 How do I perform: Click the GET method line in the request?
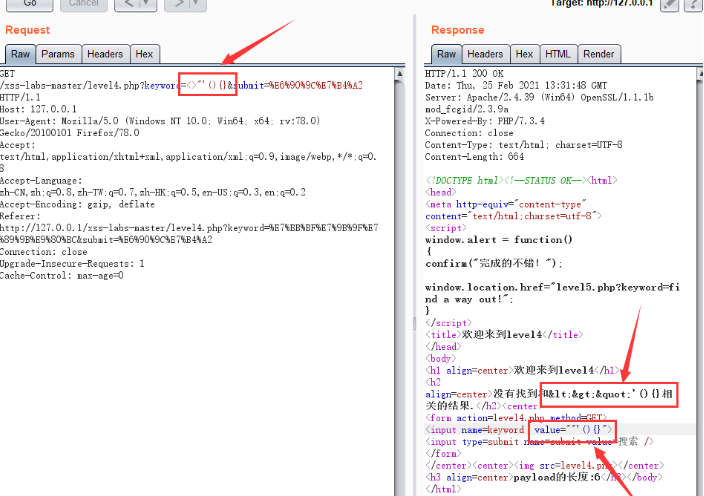point(7,74)
